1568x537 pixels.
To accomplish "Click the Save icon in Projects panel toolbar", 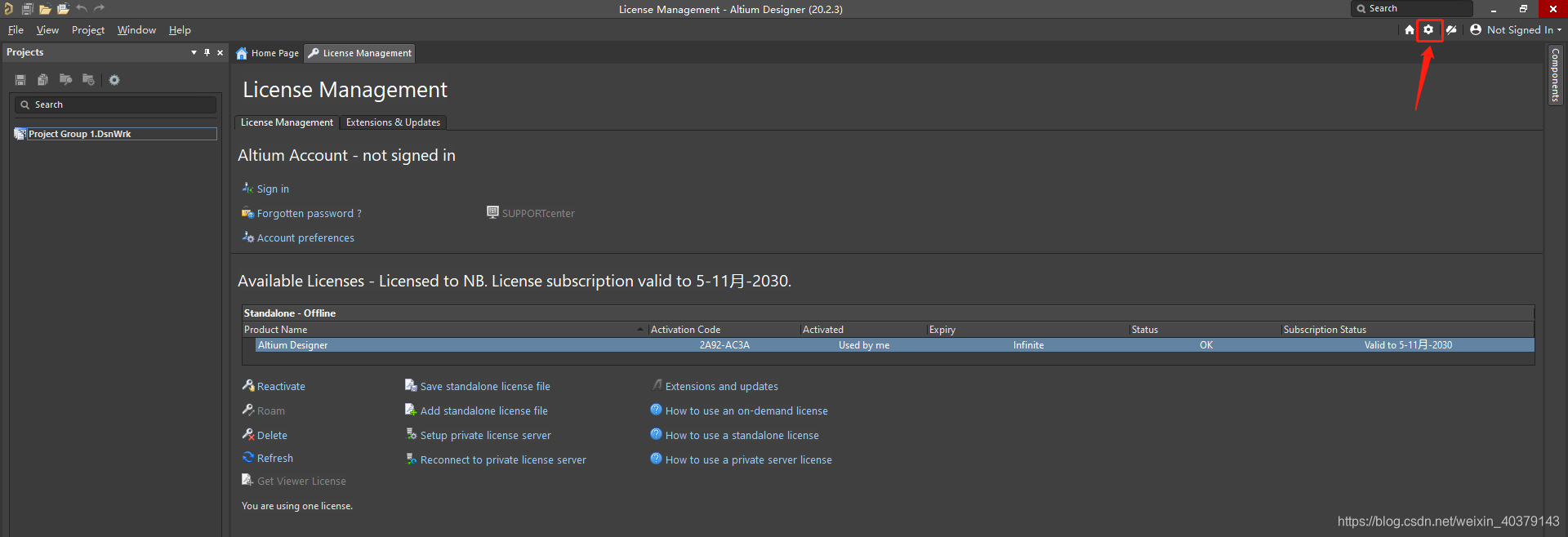I will tap(20, 80).
